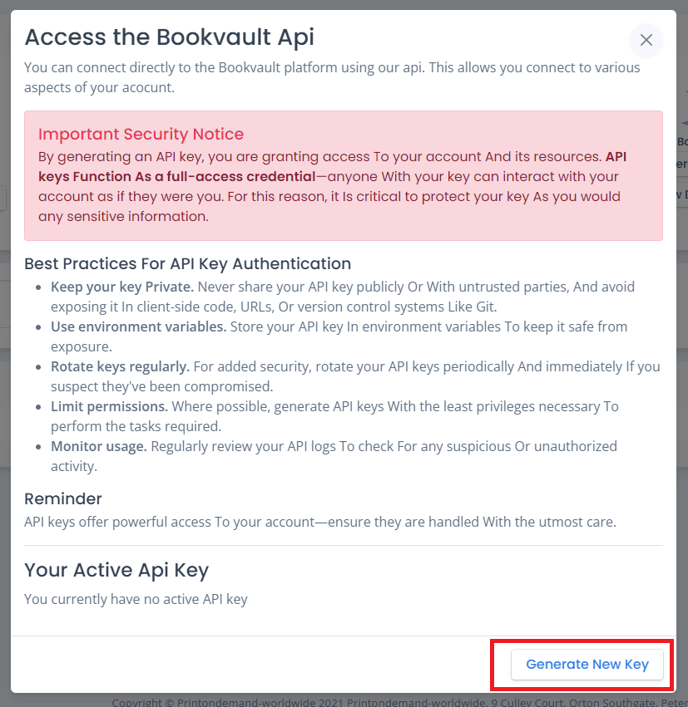688x707 pixels.
Task: Click the 'Limit permissions.' bullet label
Action: click(109, 406)
